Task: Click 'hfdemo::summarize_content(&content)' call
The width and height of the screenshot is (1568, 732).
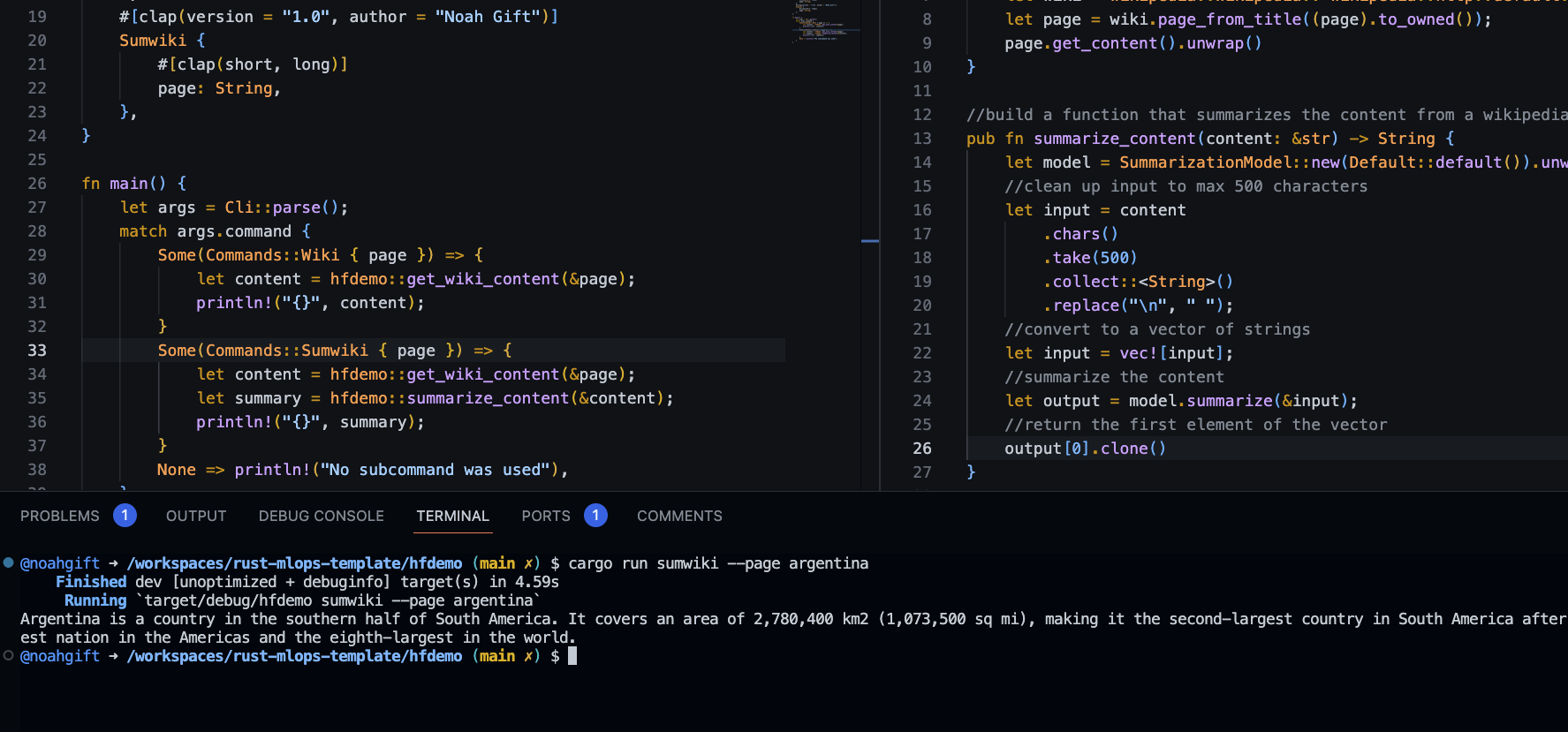Action: tap(502, 397)
